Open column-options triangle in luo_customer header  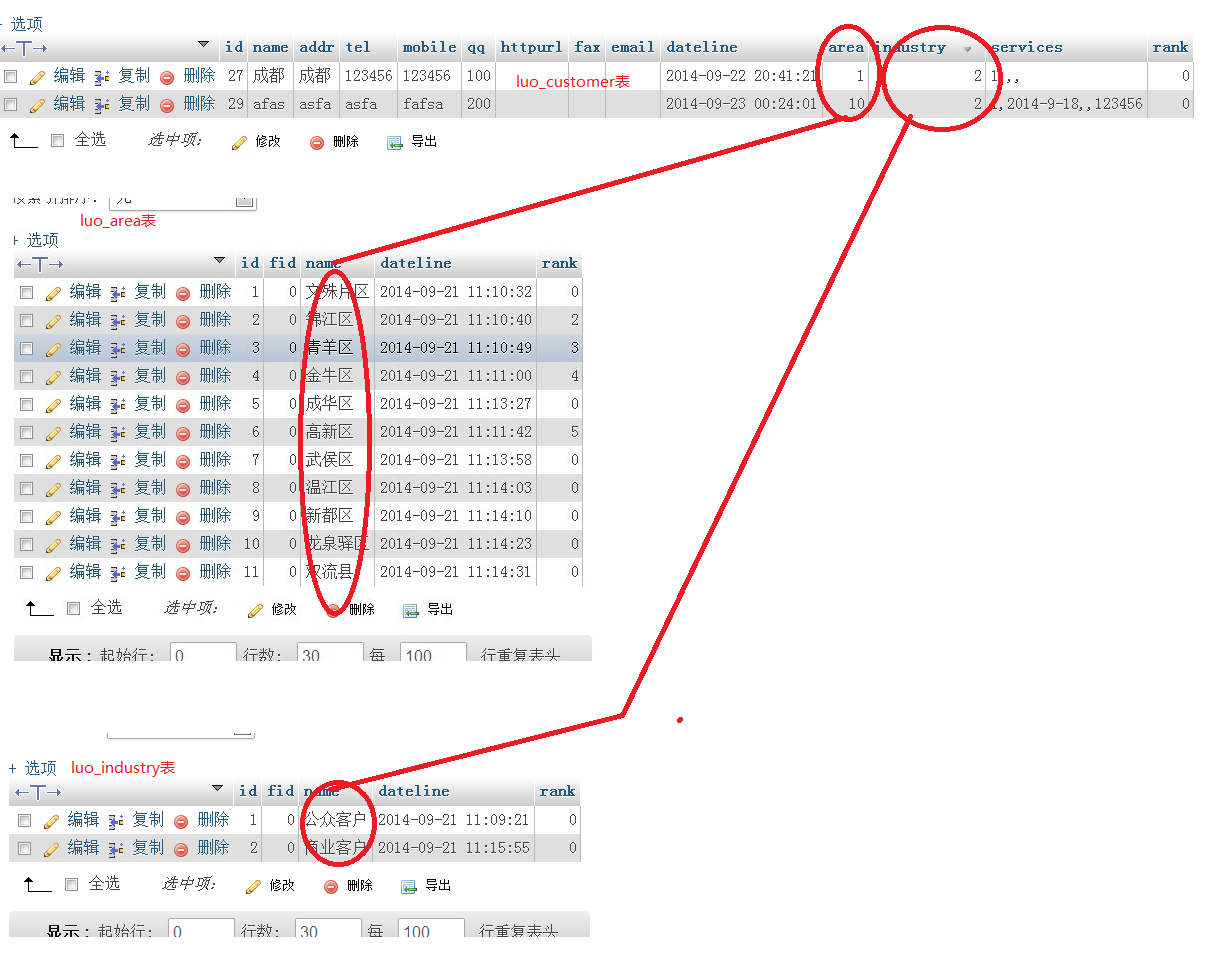coord(203,45)
